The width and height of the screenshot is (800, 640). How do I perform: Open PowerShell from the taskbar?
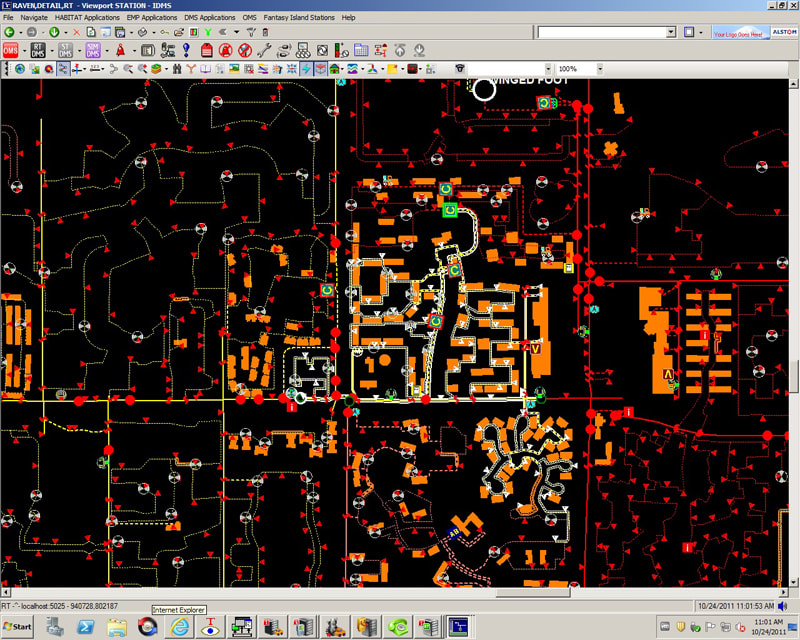pos(85,627)
